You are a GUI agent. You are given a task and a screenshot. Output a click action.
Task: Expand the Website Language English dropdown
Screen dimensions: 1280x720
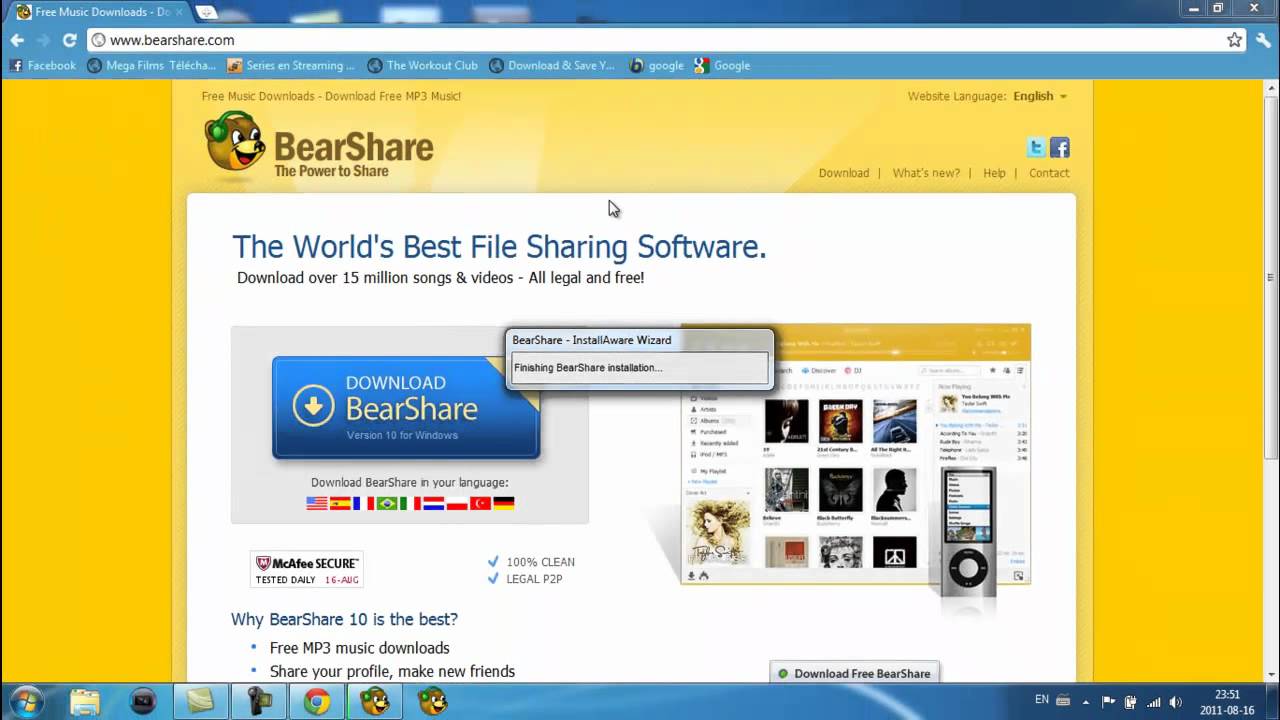1040,96
